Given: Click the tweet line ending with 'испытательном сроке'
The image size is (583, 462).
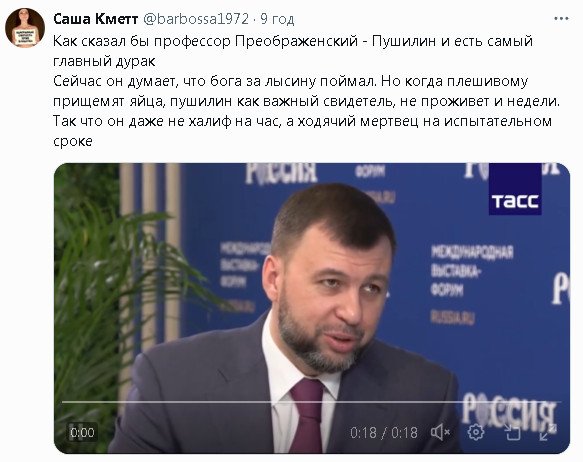Looking at the screenshot, I should click(302, 131).
